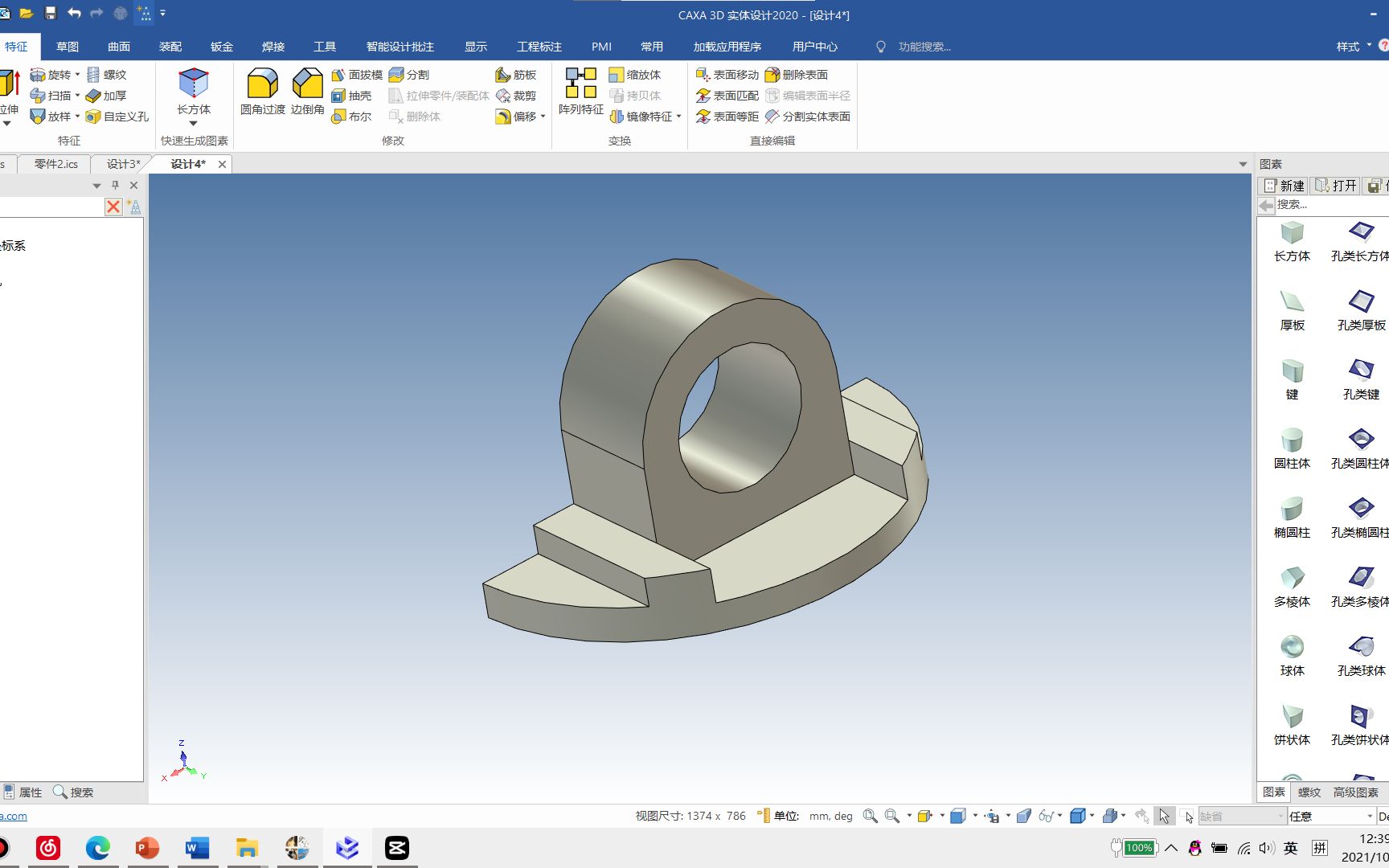Viewport: 1389px width, 868px height.
Task: Select the 扫描 (sweep) feature tool
Action: (51, 96)
